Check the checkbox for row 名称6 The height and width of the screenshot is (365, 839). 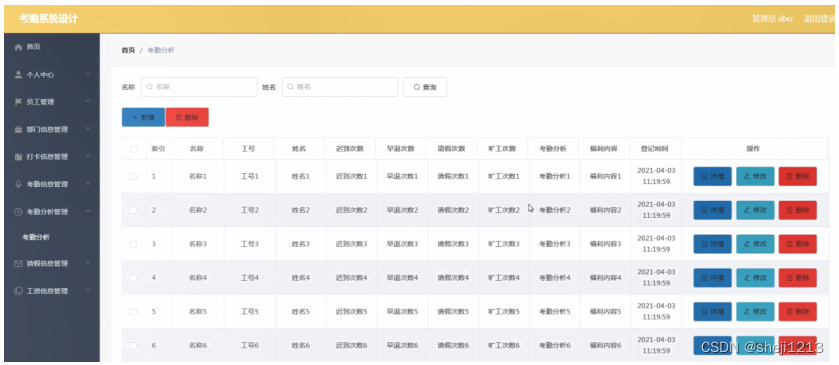[133, 345]
